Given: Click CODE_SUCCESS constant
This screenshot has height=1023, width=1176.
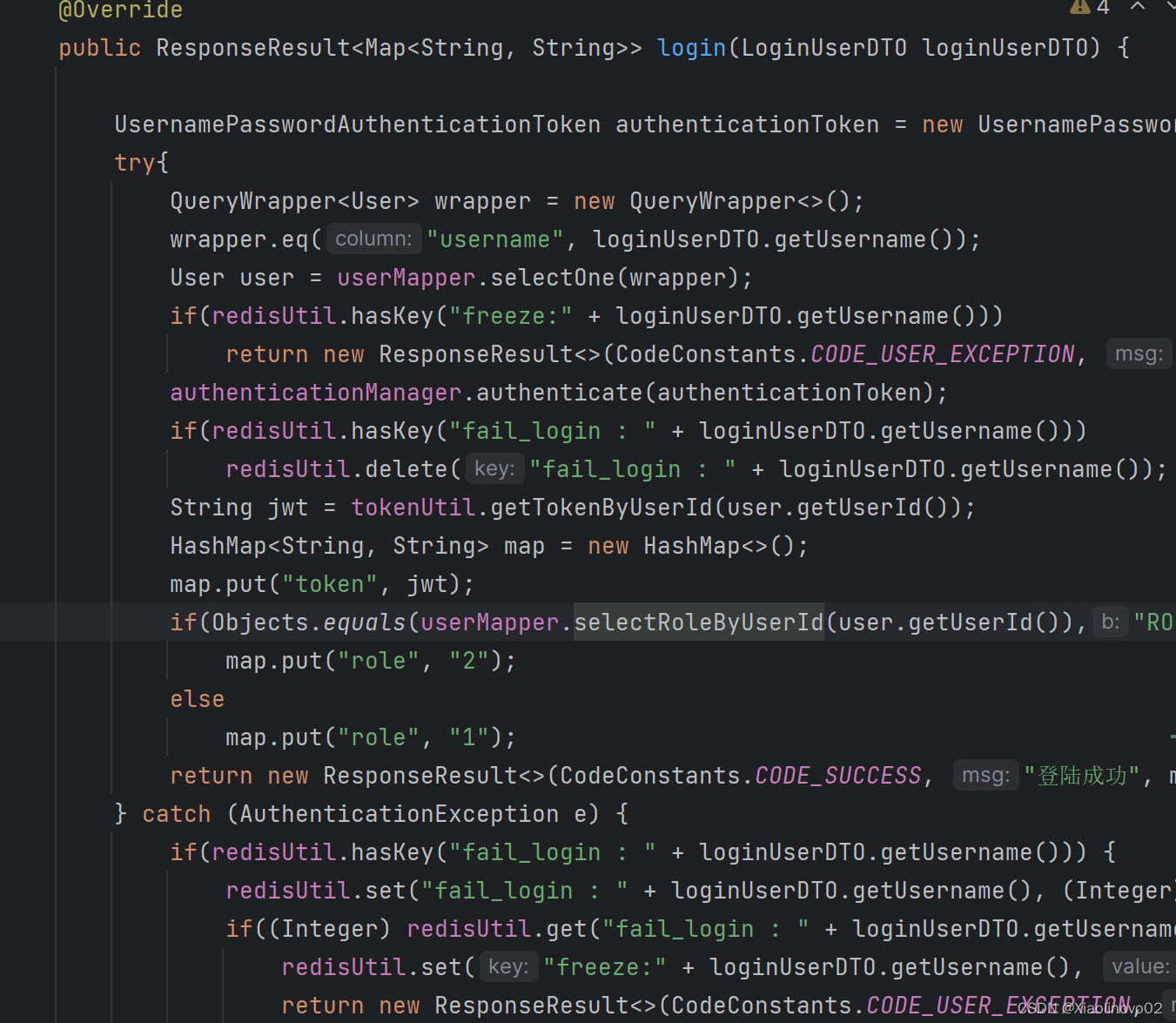Looking at the screenshot, I should pyautogui.click(x=838, y=776).
